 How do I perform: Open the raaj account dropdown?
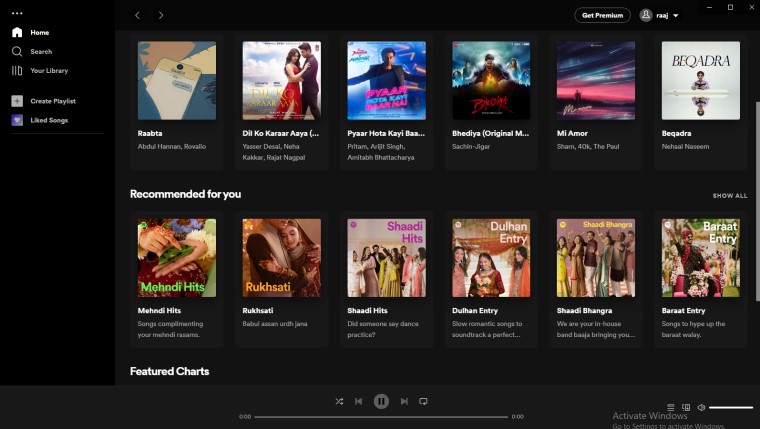[661, 16]
